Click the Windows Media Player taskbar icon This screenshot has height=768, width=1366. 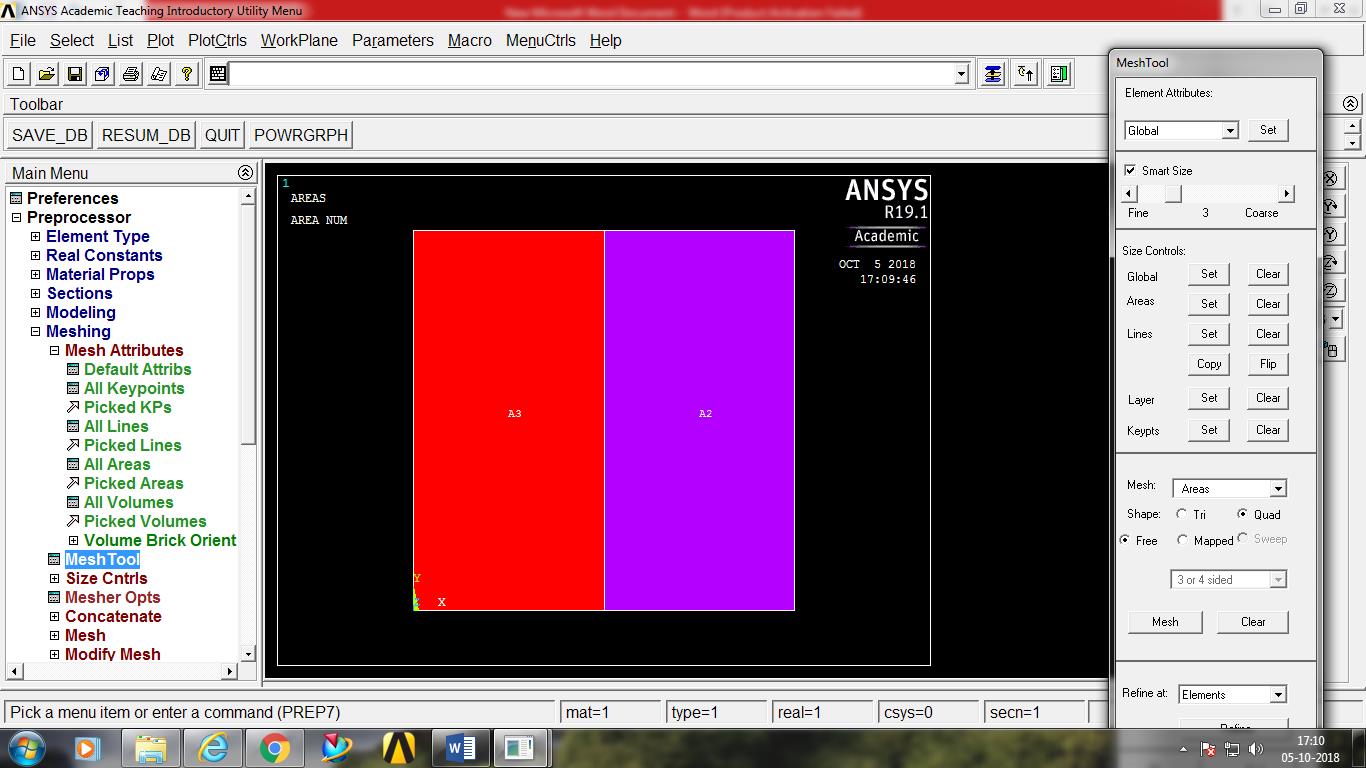click(x=88, y=748)
